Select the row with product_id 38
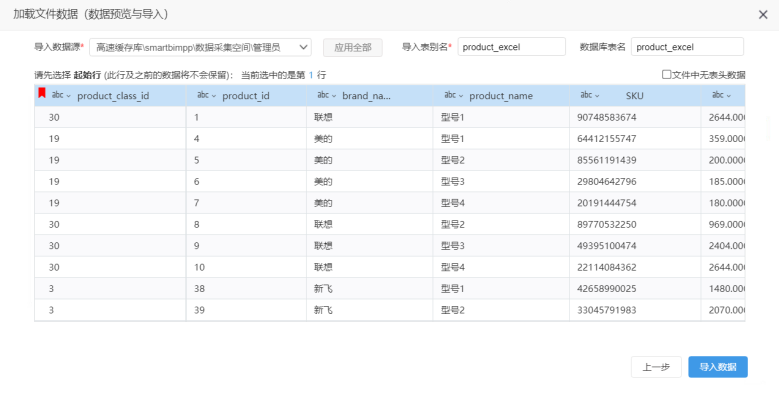 [390, 289]
